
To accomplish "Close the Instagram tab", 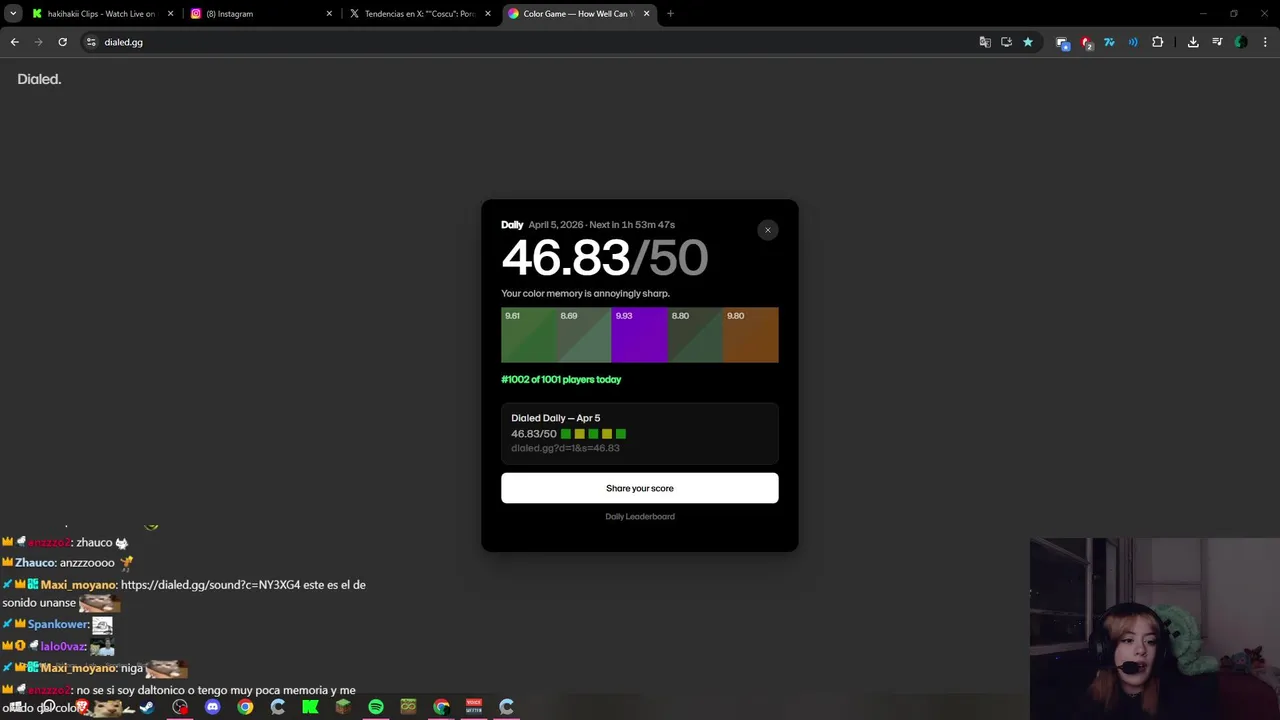I will tap(329, 14).
